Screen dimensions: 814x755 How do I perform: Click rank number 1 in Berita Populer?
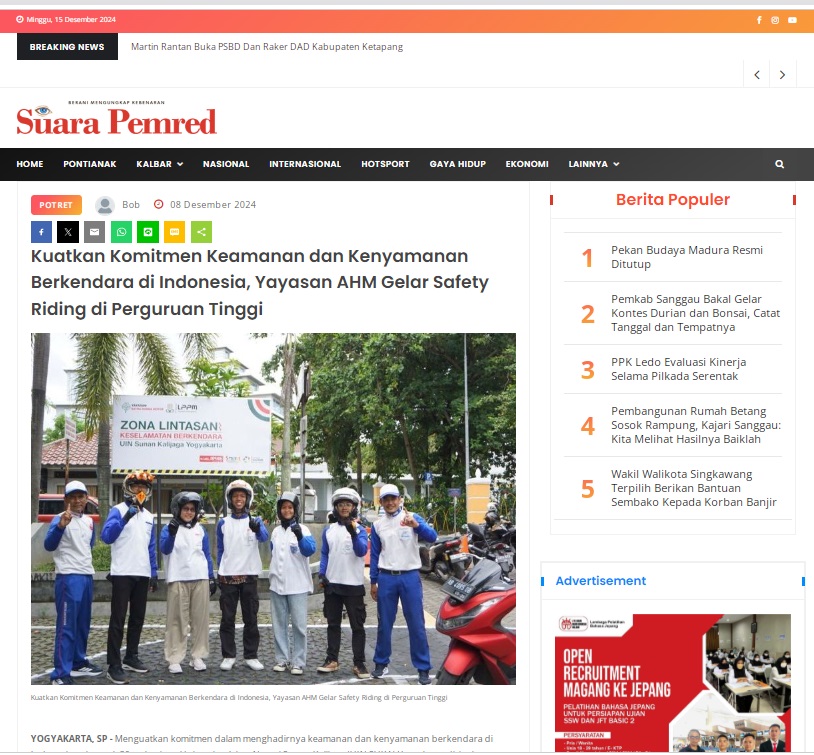(x=587, y=258)
